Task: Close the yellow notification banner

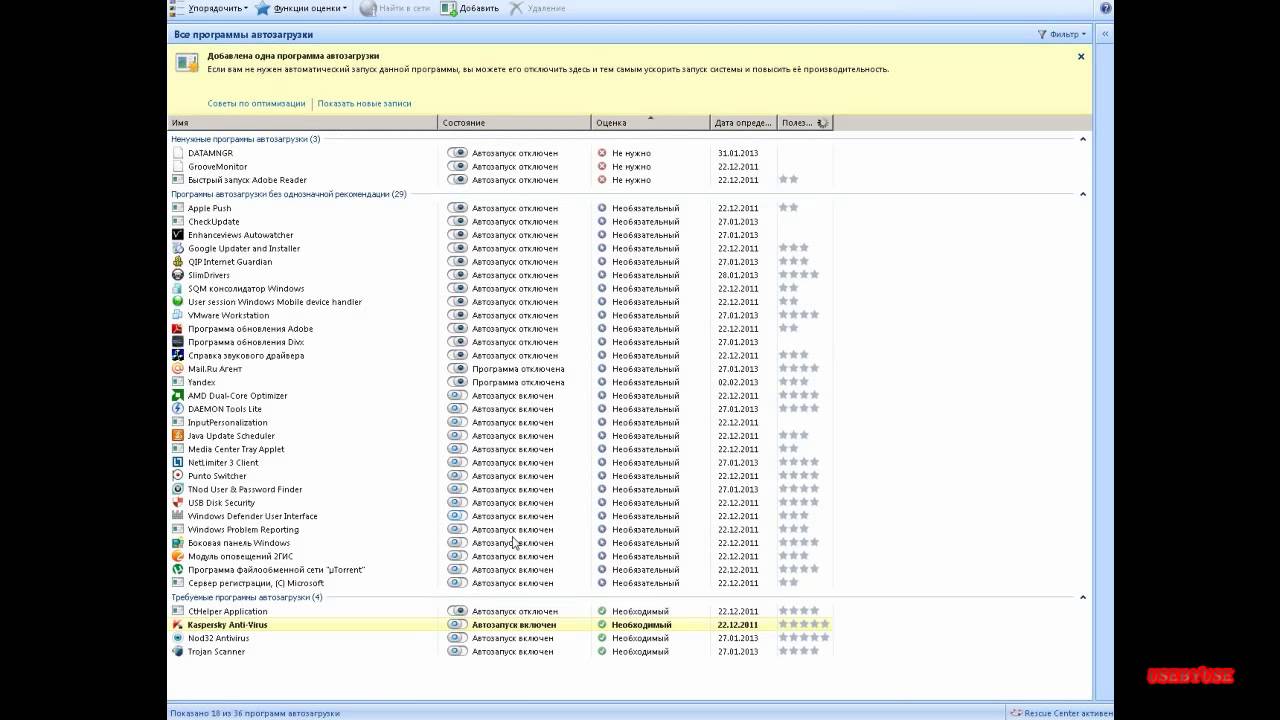Action: tap(1081, 57)
